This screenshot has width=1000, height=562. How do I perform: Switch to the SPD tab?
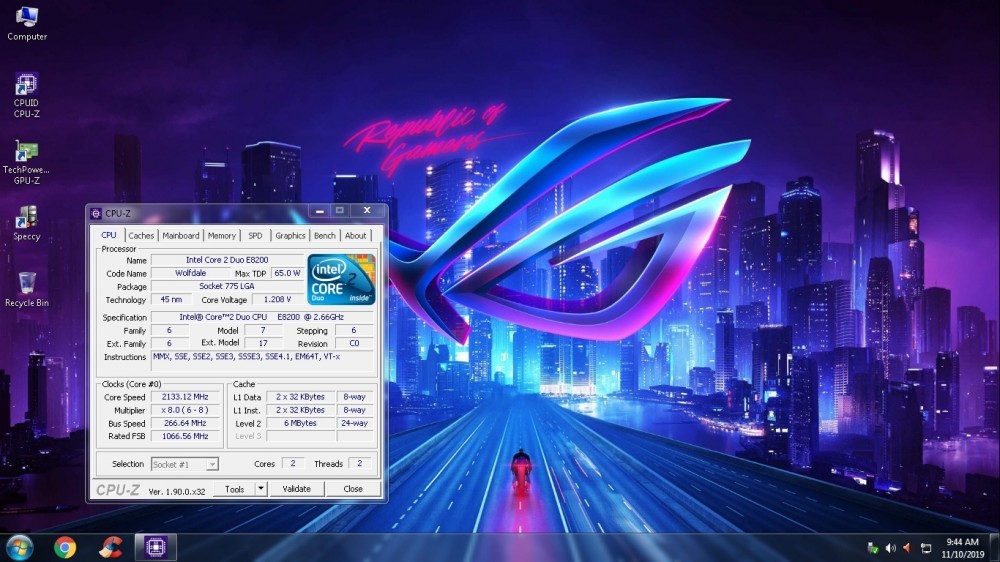click(x=255, y=235)
